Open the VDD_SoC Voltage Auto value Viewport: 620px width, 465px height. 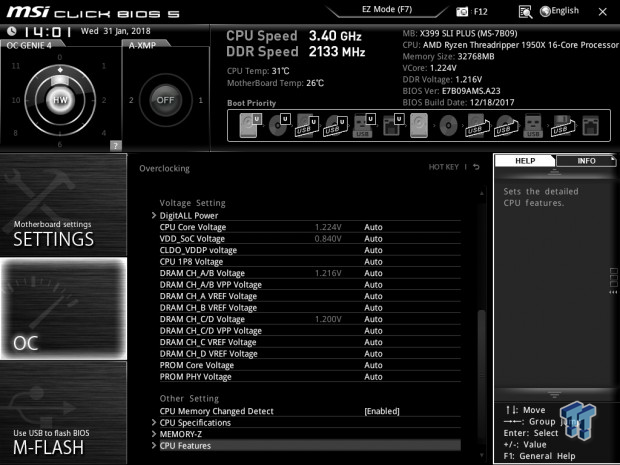373,238
